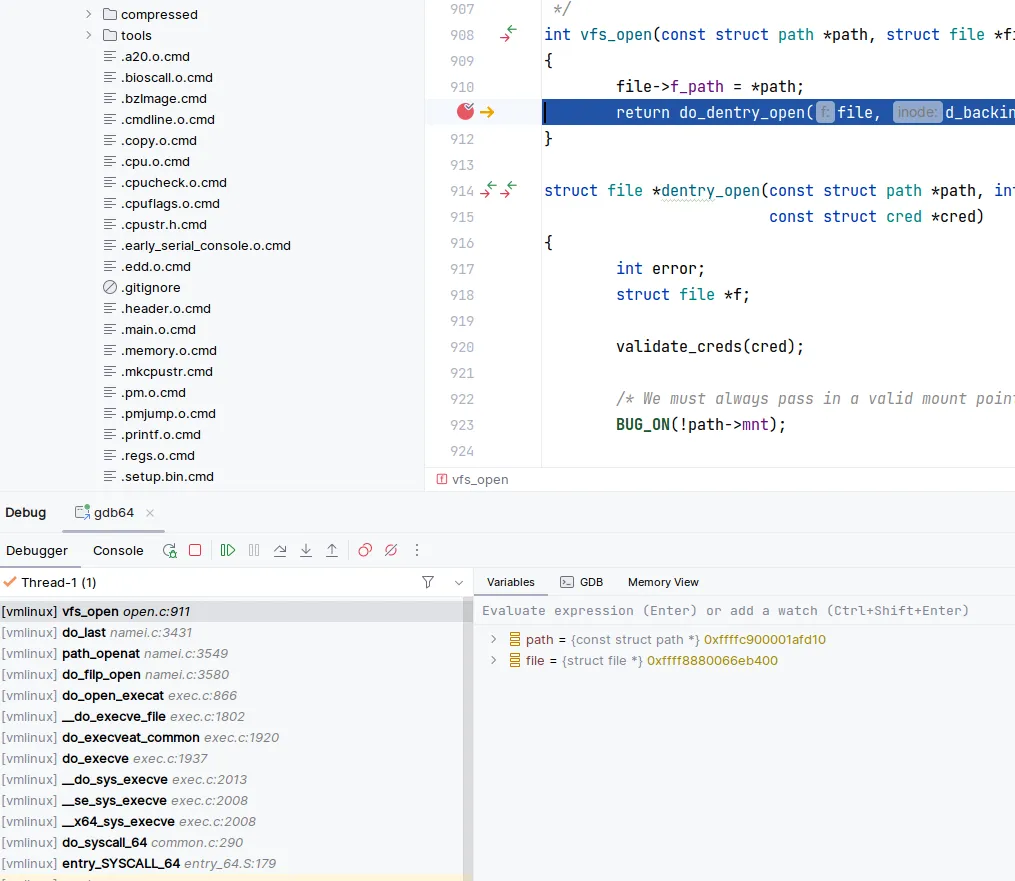Image resolution: width=1015 pixels, height=881 pixels.
Task: Open the Variables tab
Action: point(511,582)
